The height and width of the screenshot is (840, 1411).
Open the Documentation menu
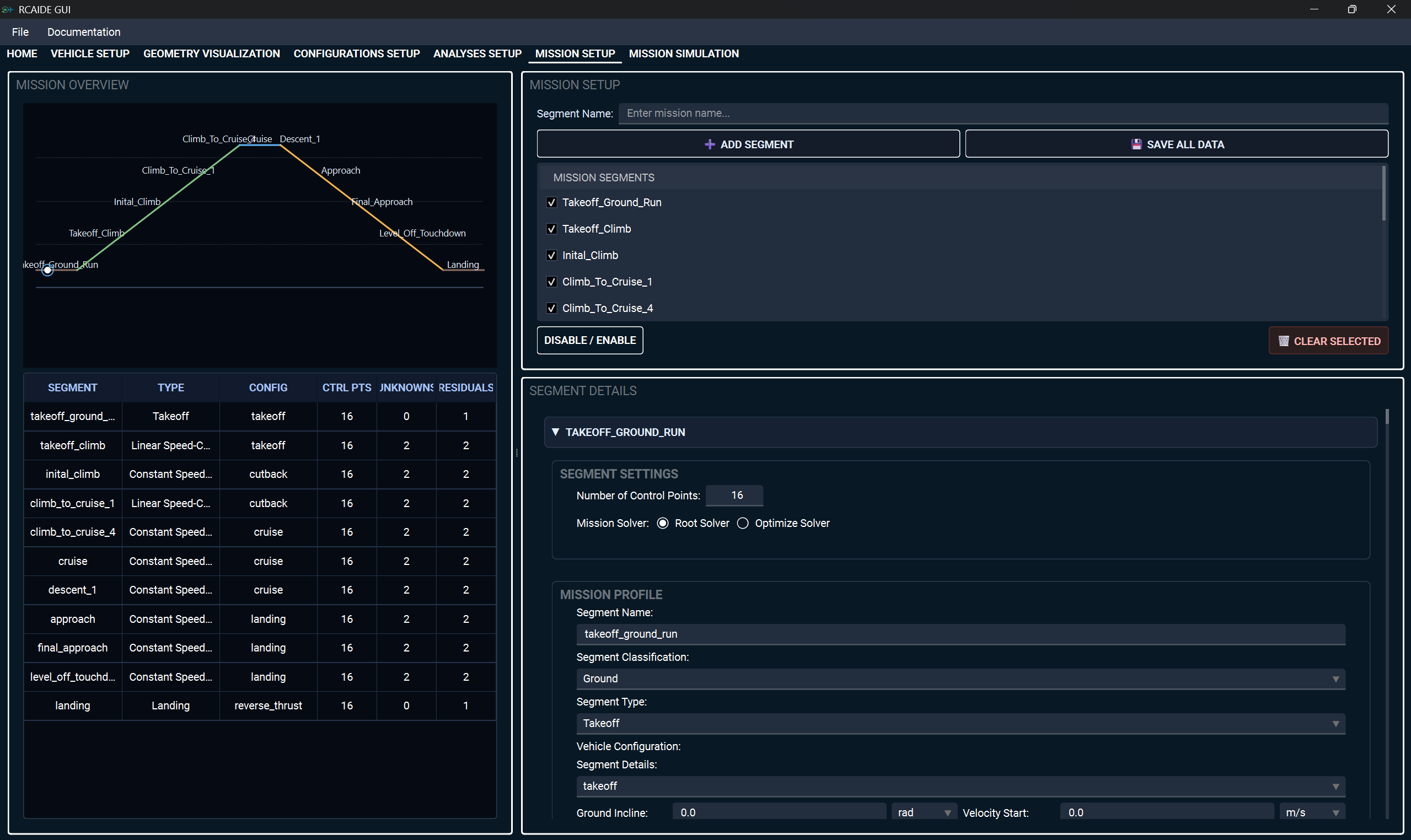pos(84,32)
